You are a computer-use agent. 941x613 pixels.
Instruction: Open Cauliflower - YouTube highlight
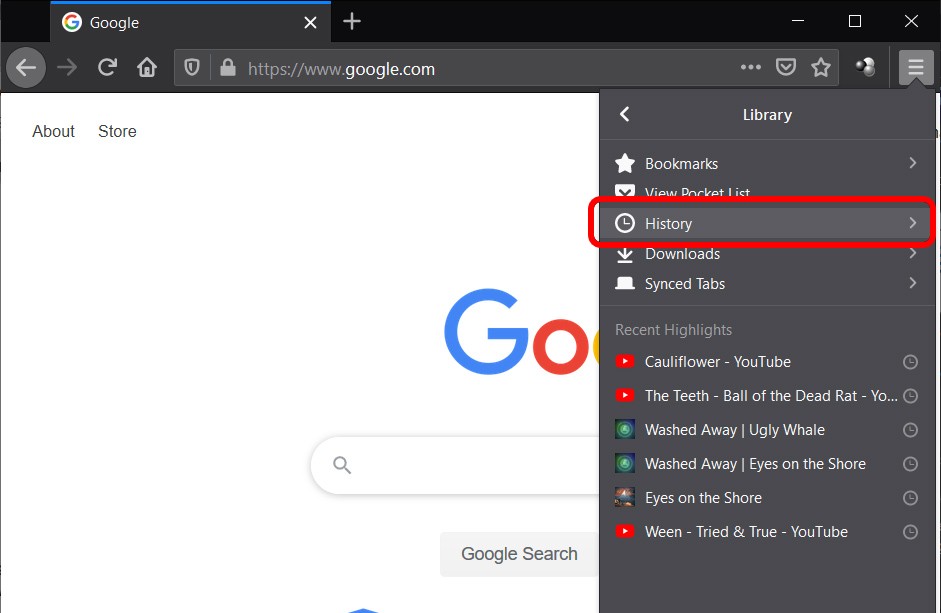tap(767, 362)
